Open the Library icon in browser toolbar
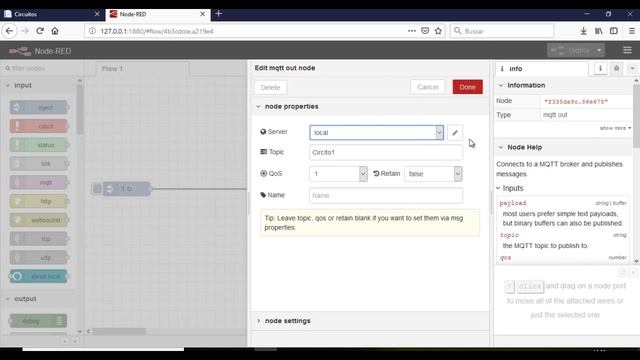 click(599, 31)
